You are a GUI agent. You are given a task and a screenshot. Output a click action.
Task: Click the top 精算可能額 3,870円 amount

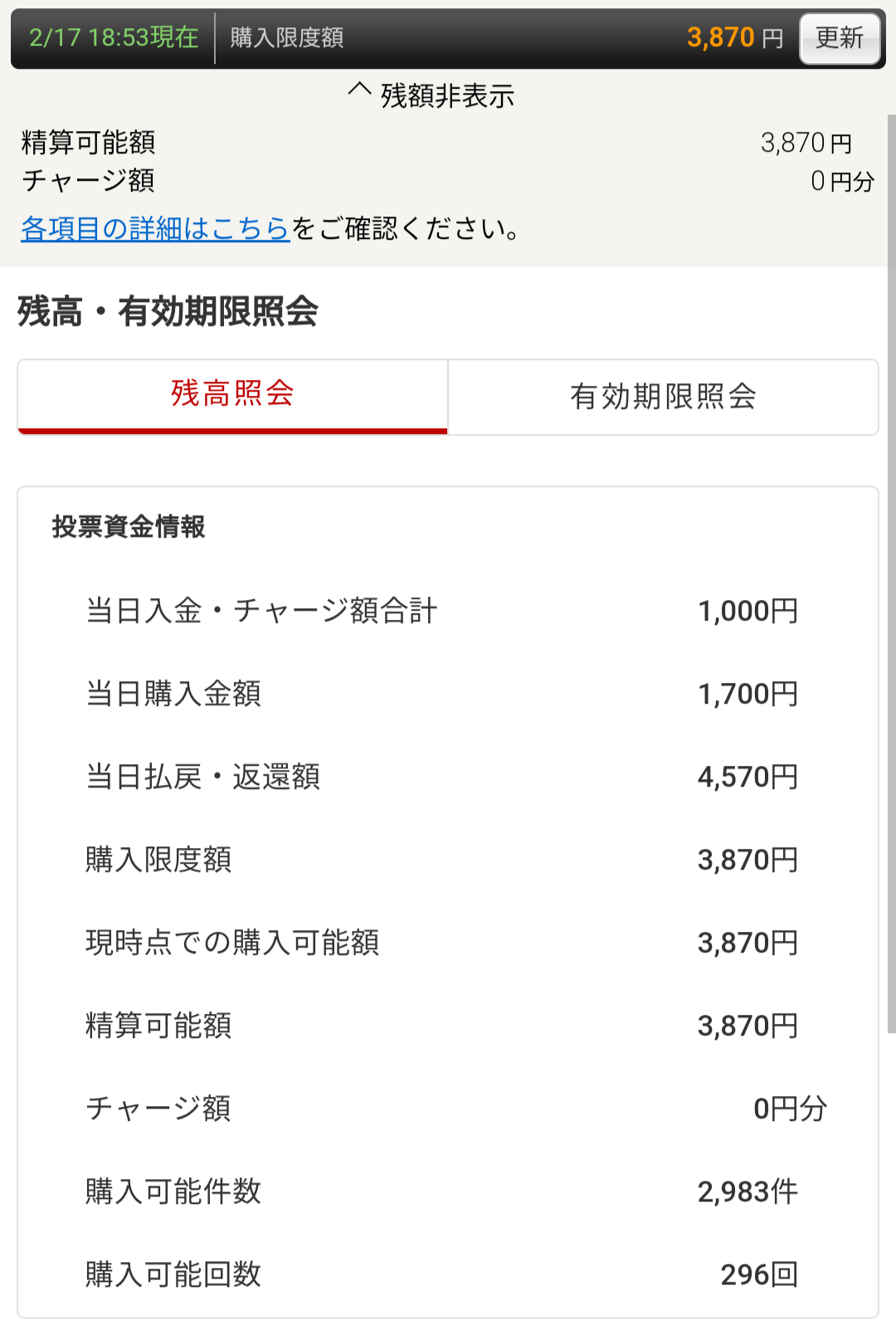tap(806, 143)
